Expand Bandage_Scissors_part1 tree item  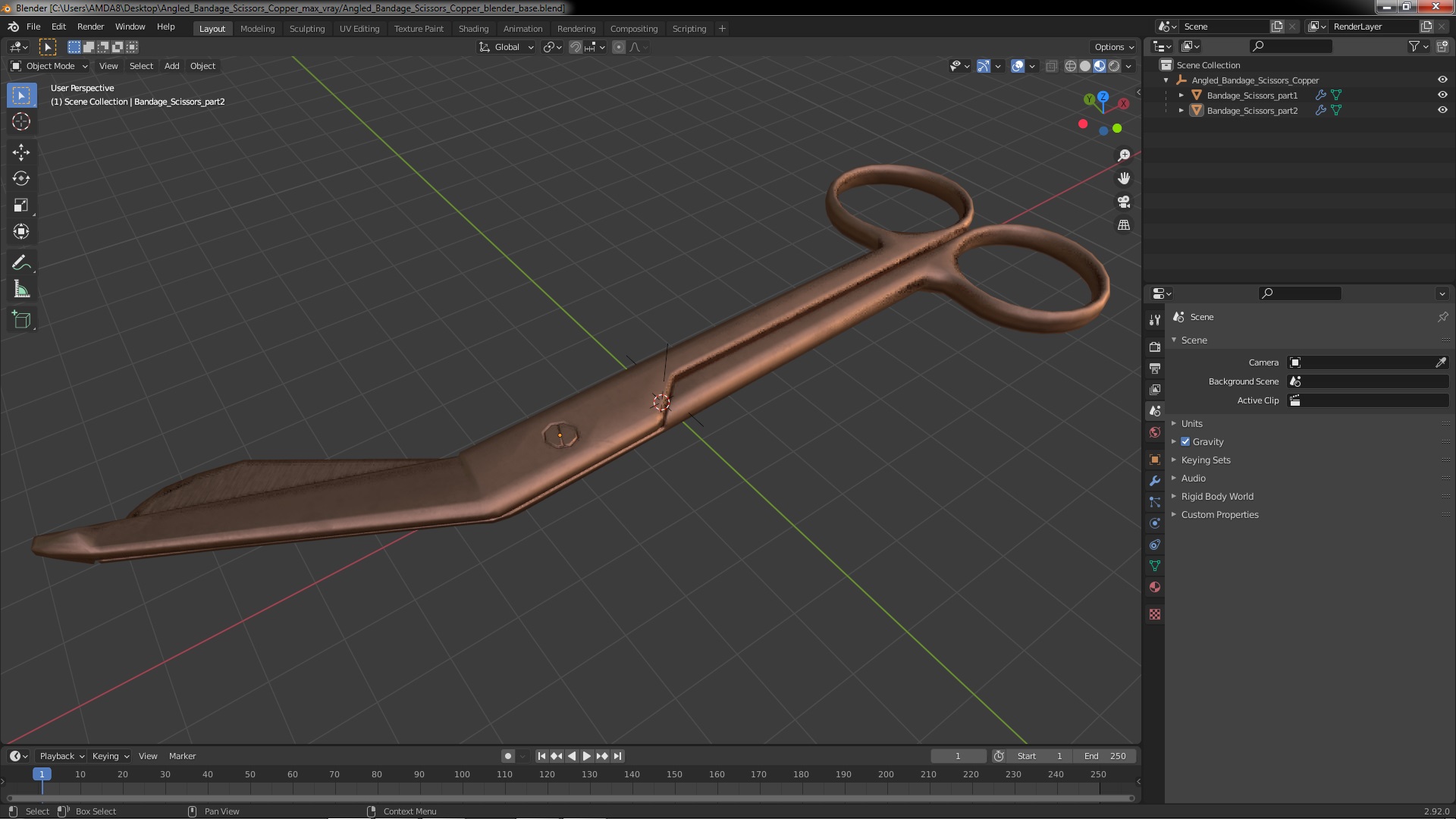[1181, 95]
